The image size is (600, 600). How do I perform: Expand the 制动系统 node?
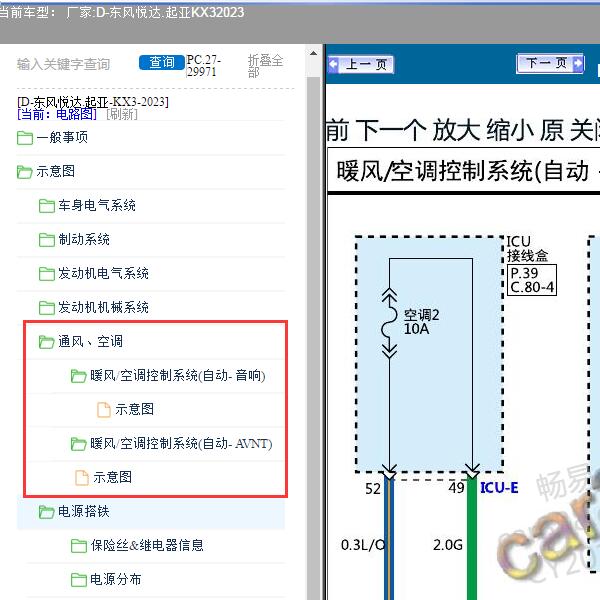[84, 240]
